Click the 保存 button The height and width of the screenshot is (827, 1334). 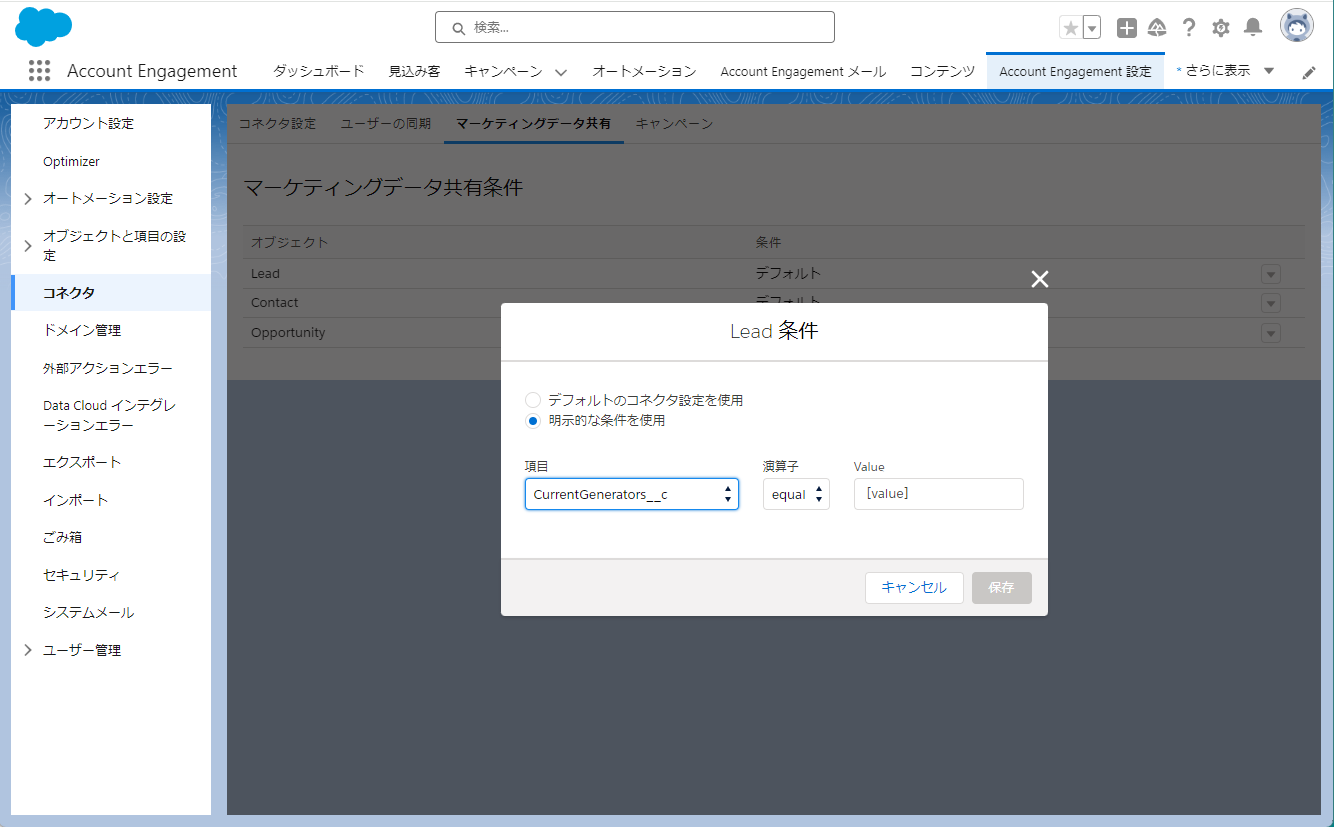[x=1002, y=588]
